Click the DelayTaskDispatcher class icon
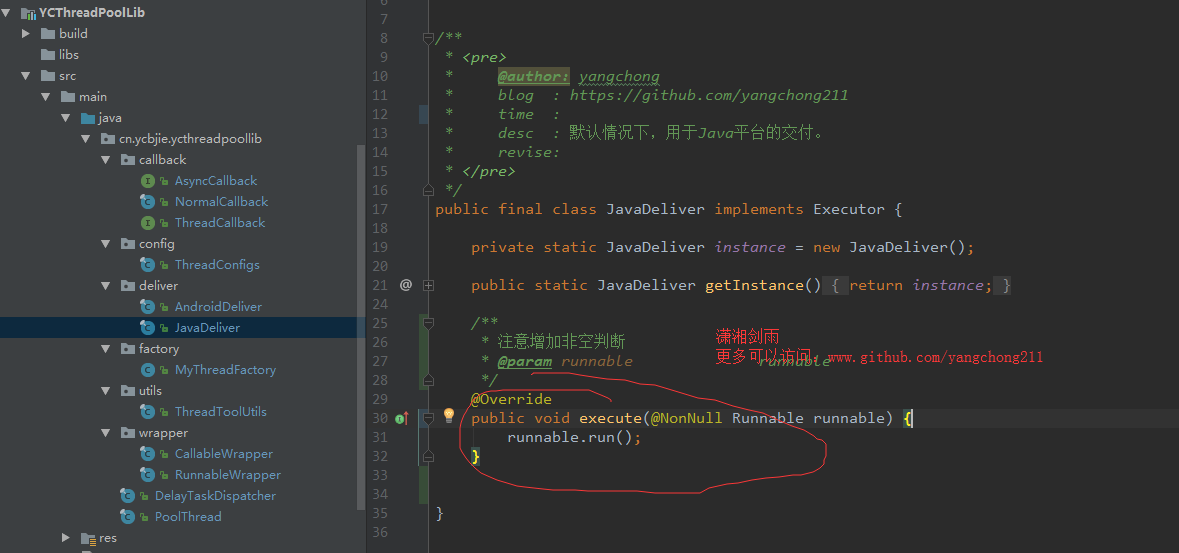This screenshot has width=1179, height=553. pyautogui.click(x=128, y=497)
